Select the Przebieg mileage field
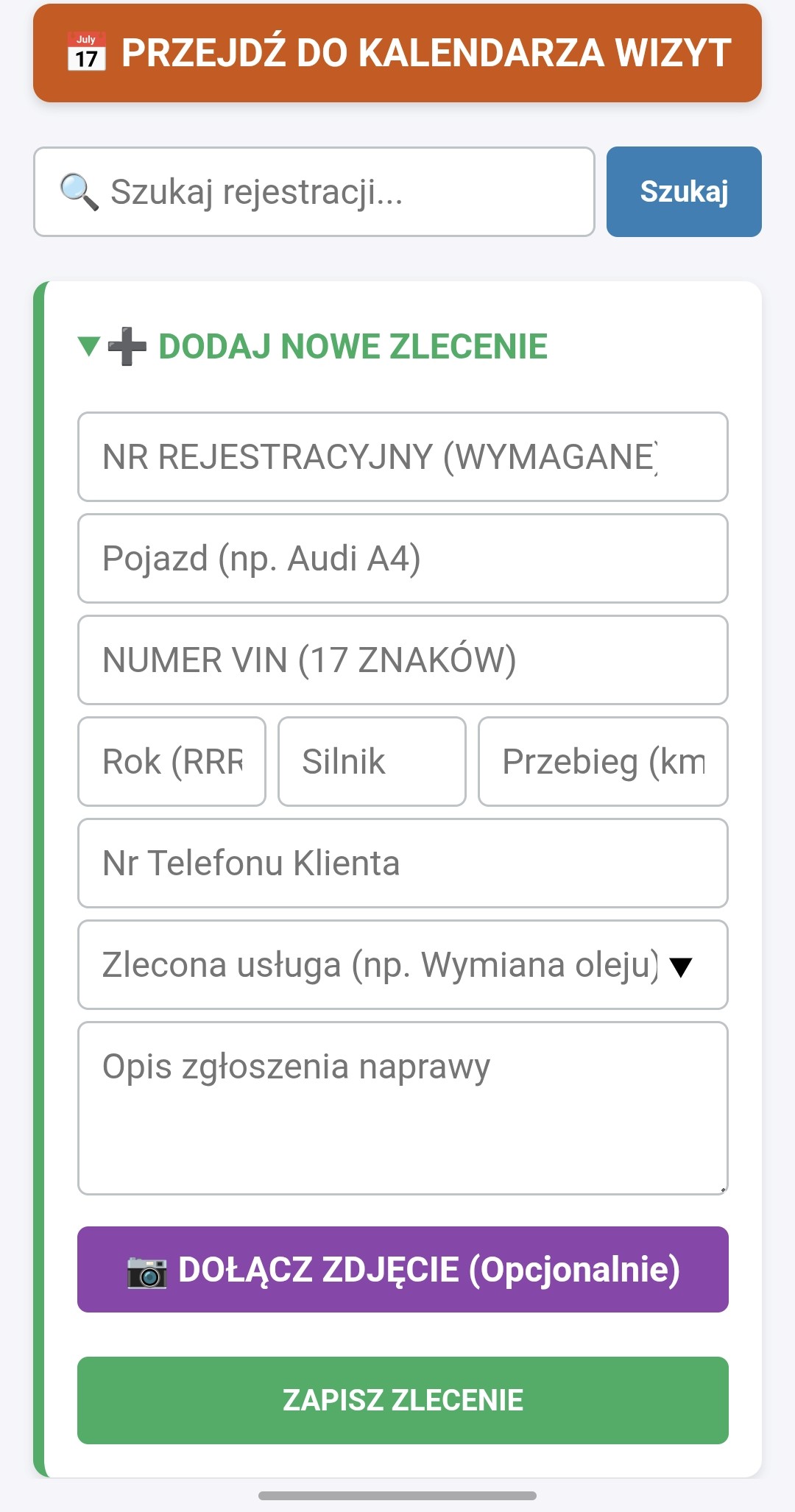The width and height of the screenshot is (795, 1512). click(x=603, y=762)
